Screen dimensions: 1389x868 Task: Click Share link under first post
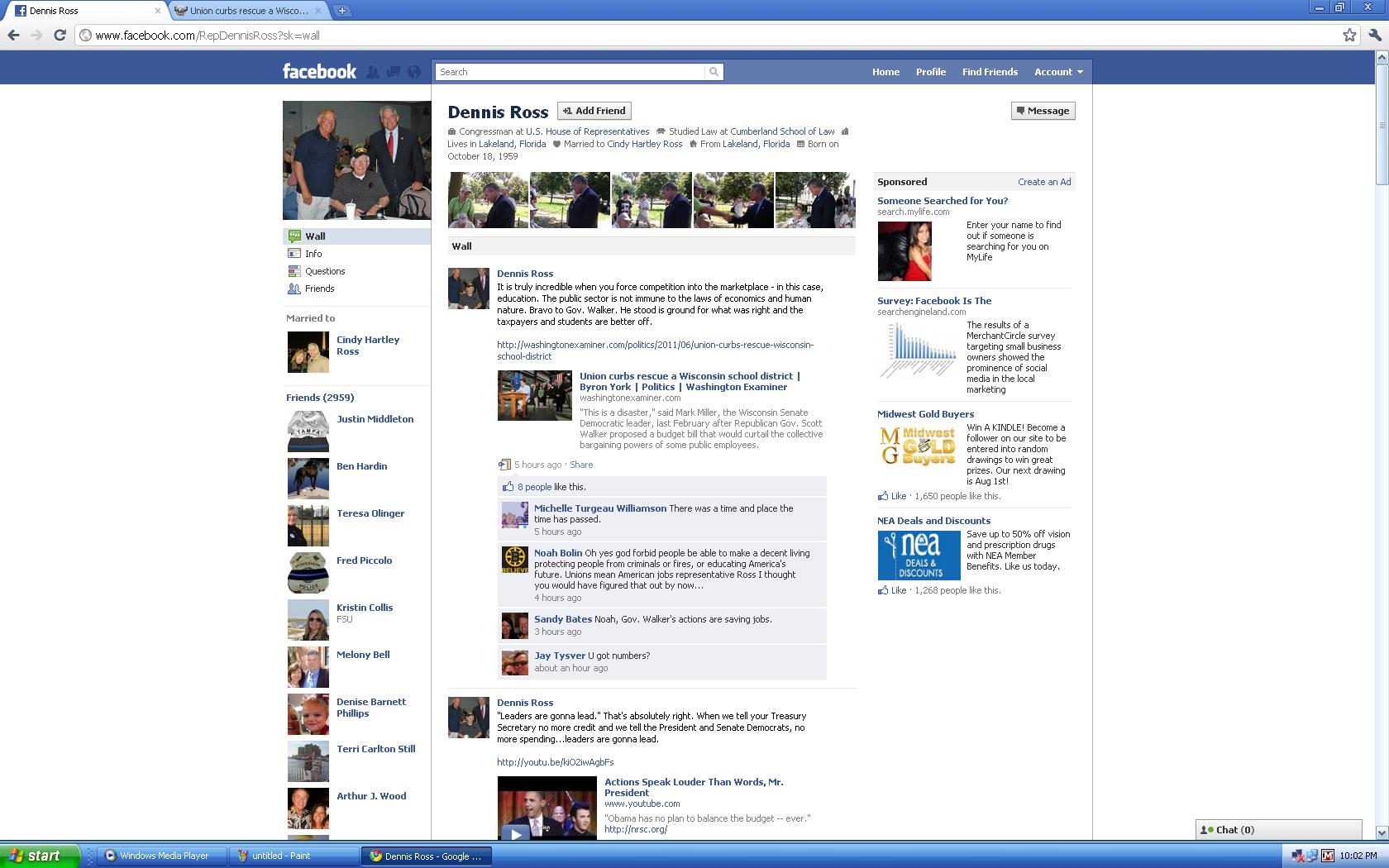581,465
